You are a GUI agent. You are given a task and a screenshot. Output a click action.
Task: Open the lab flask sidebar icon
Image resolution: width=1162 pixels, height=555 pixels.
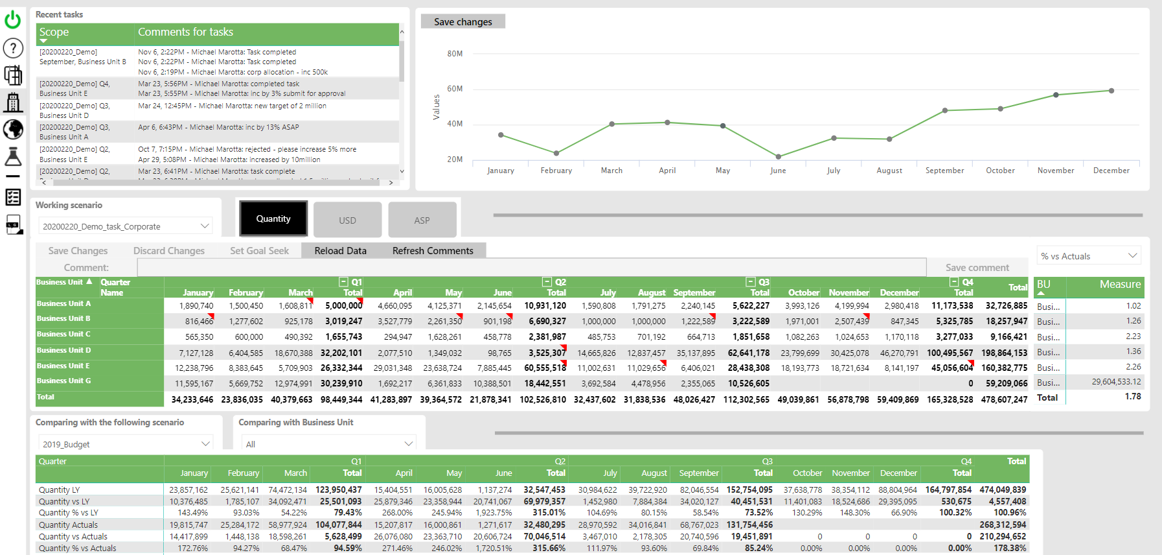13,156
